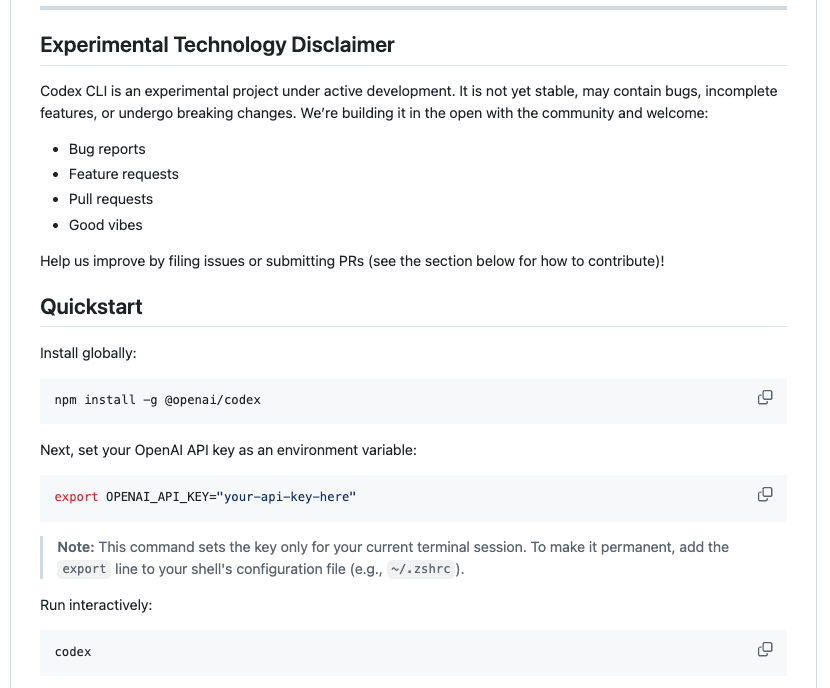Copy the export OPENAI_API_KEY command

tap(765, 494)
